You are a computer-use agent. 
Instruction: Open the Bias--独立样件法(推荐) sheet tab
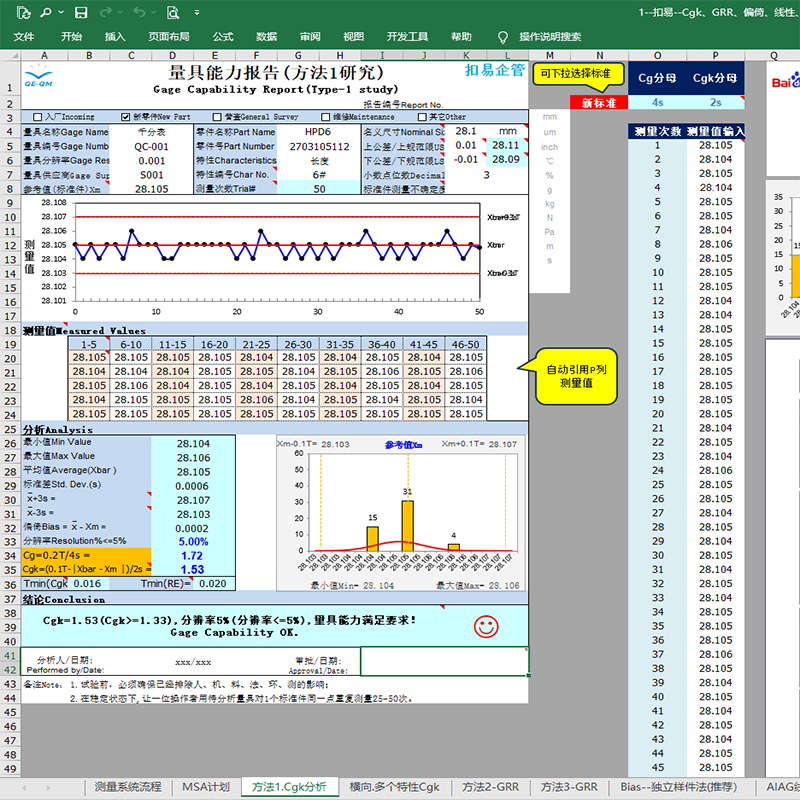(x=679, y=787)
